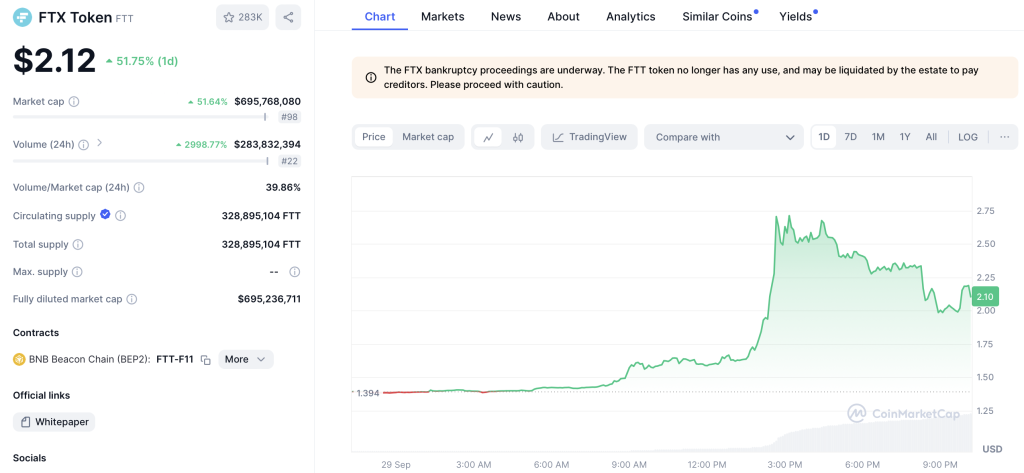Open chart more options ellipsis
Image resolution: width=1024 pixels, height=473 pixels.
pyautogui.click(x=1004, y=137)
